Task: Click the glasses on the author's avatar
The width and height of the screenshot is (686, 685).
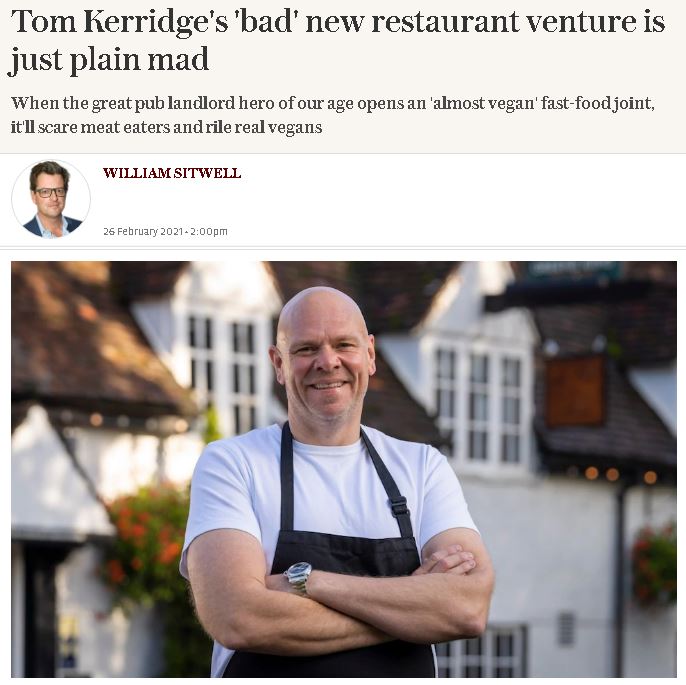Action: [x=51, y=192]
